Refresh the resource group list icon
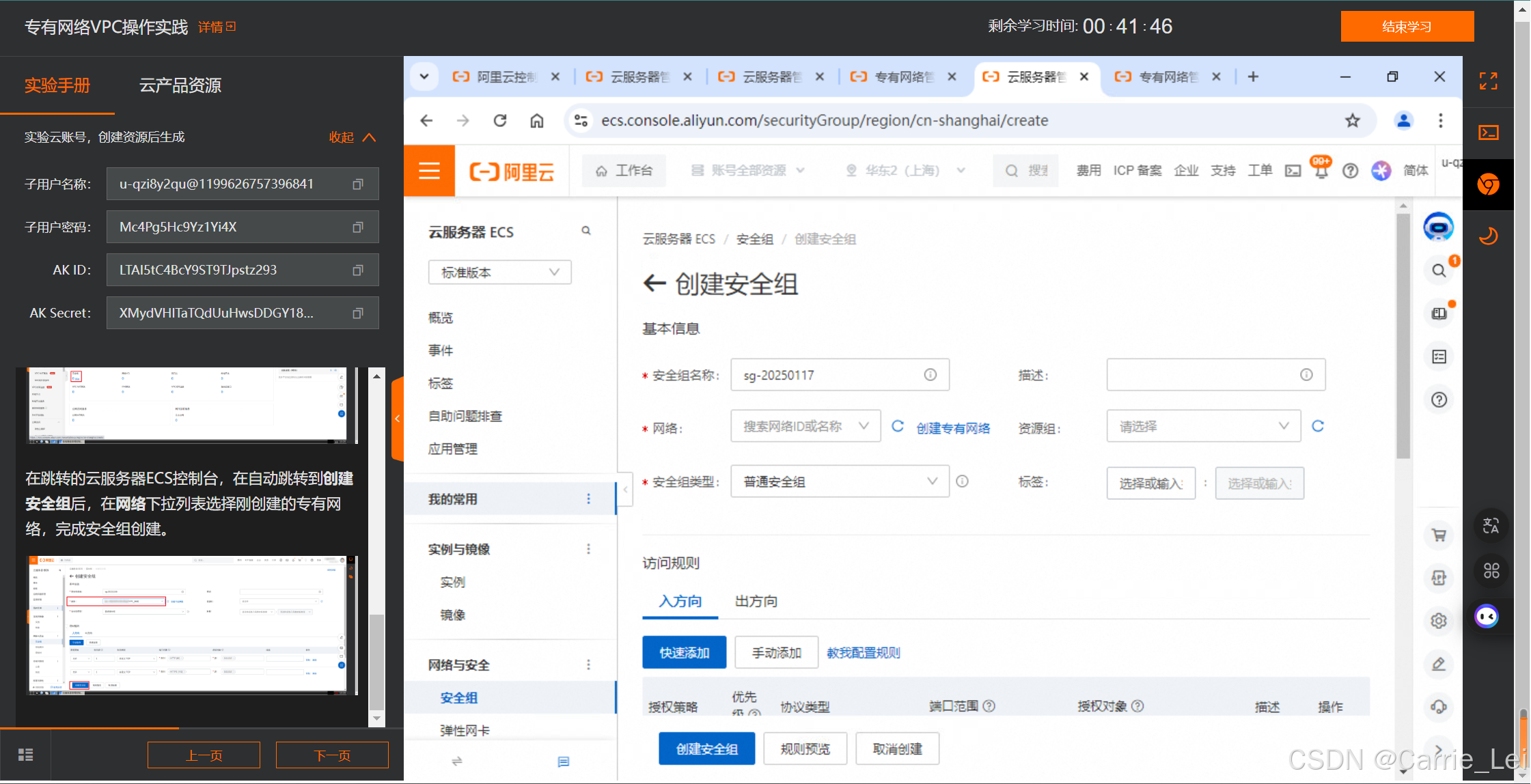The image size is (1531, 784). tap(1318, 427)
